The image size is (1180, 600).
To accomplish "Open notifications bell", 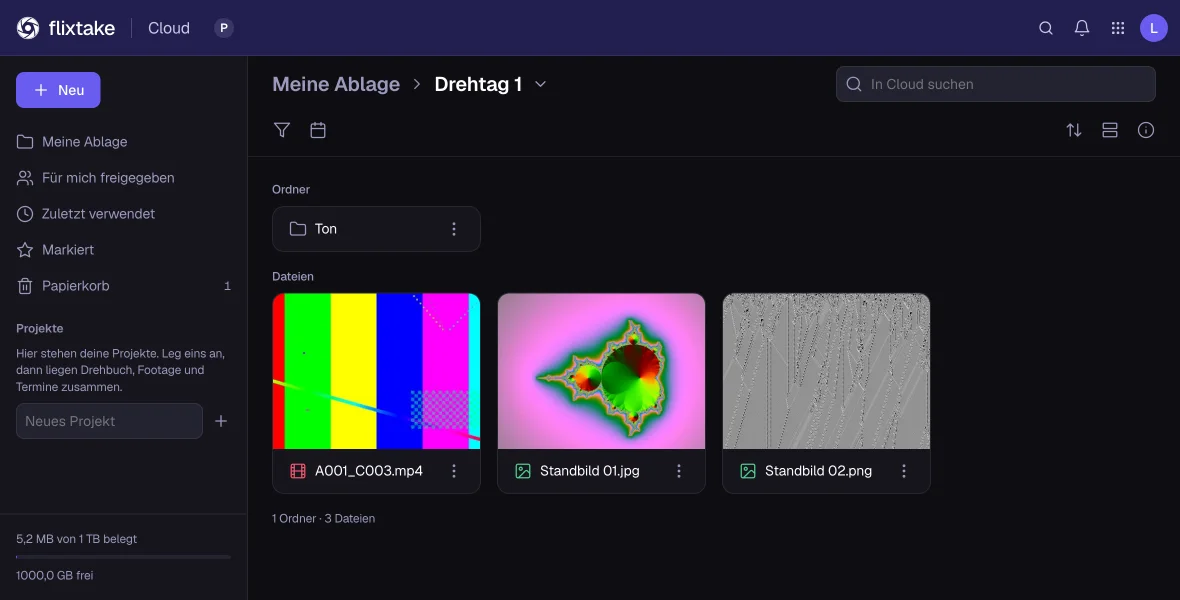I will tap(1081, 28).
